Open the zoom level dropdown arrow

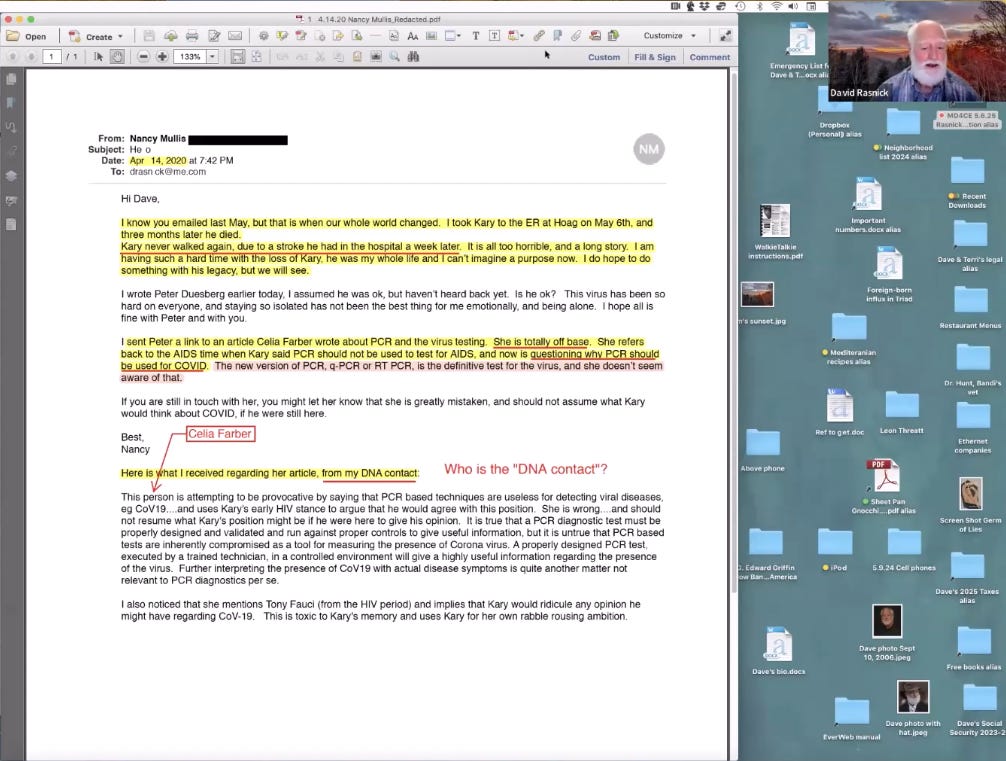212,56
